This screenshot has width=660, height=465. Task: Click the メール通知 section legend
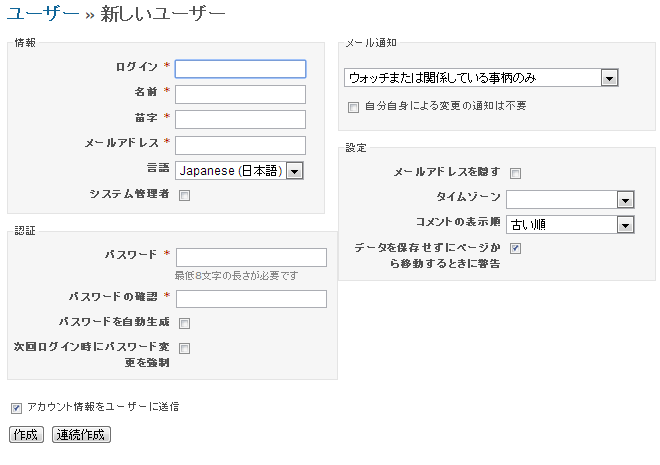pos(371,43)
